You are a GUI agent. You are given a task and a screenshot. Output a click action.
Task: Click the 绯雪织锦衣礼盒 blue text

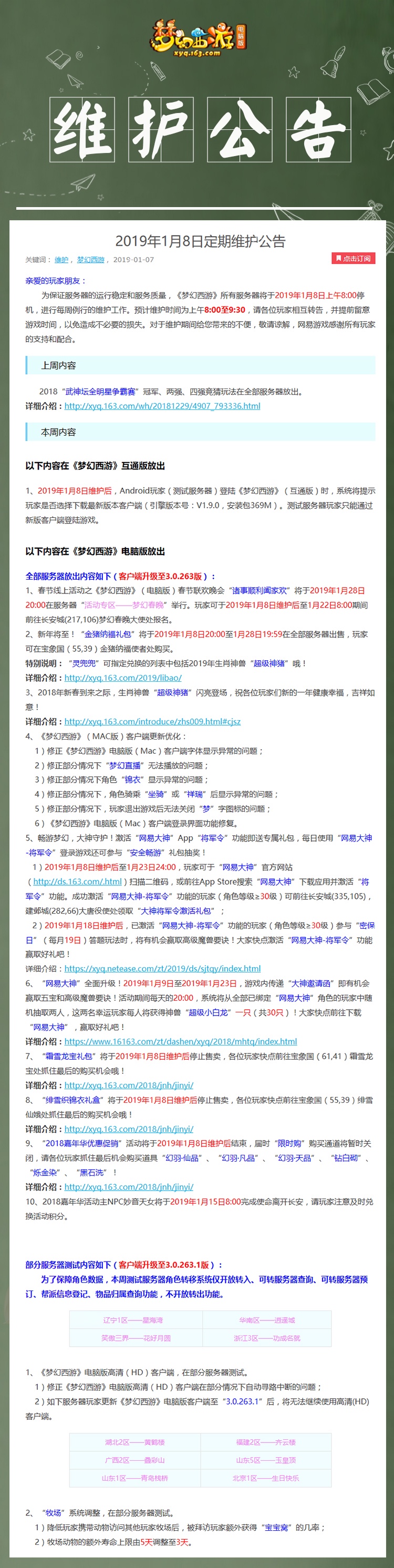click(72, 1100)
